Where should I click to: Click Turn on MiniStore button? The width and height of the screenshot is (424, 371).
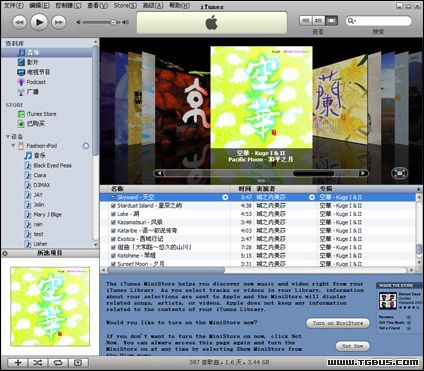coord(338,323)
